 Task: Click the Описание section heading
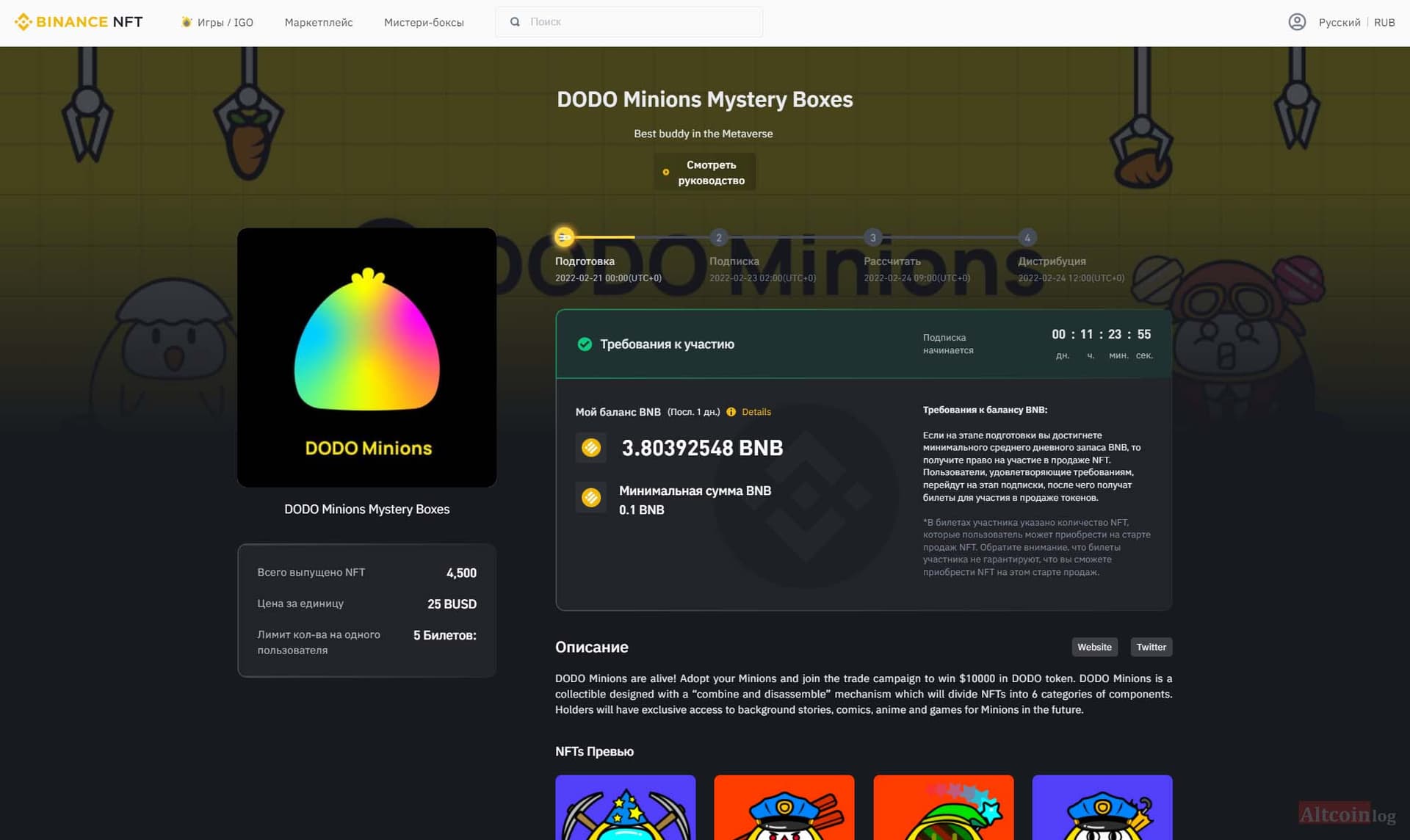point(592,647)
